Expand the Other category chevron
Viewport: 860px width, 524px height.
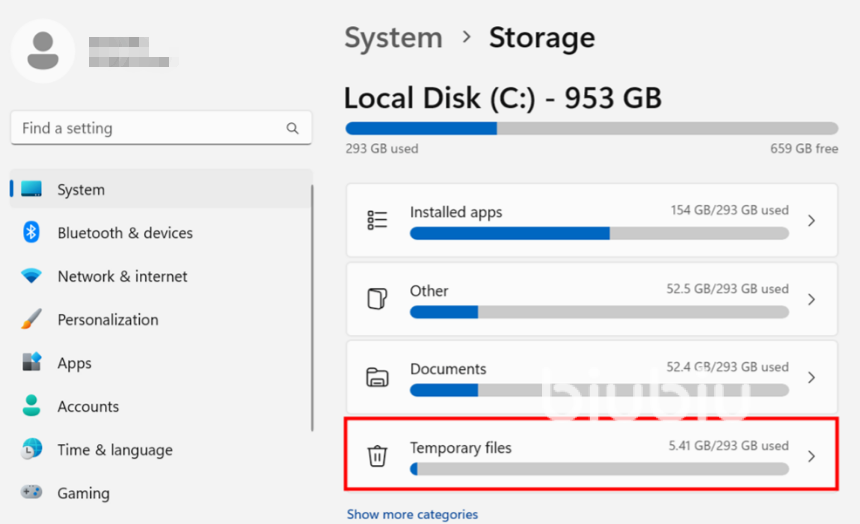(x=811, y=299)
